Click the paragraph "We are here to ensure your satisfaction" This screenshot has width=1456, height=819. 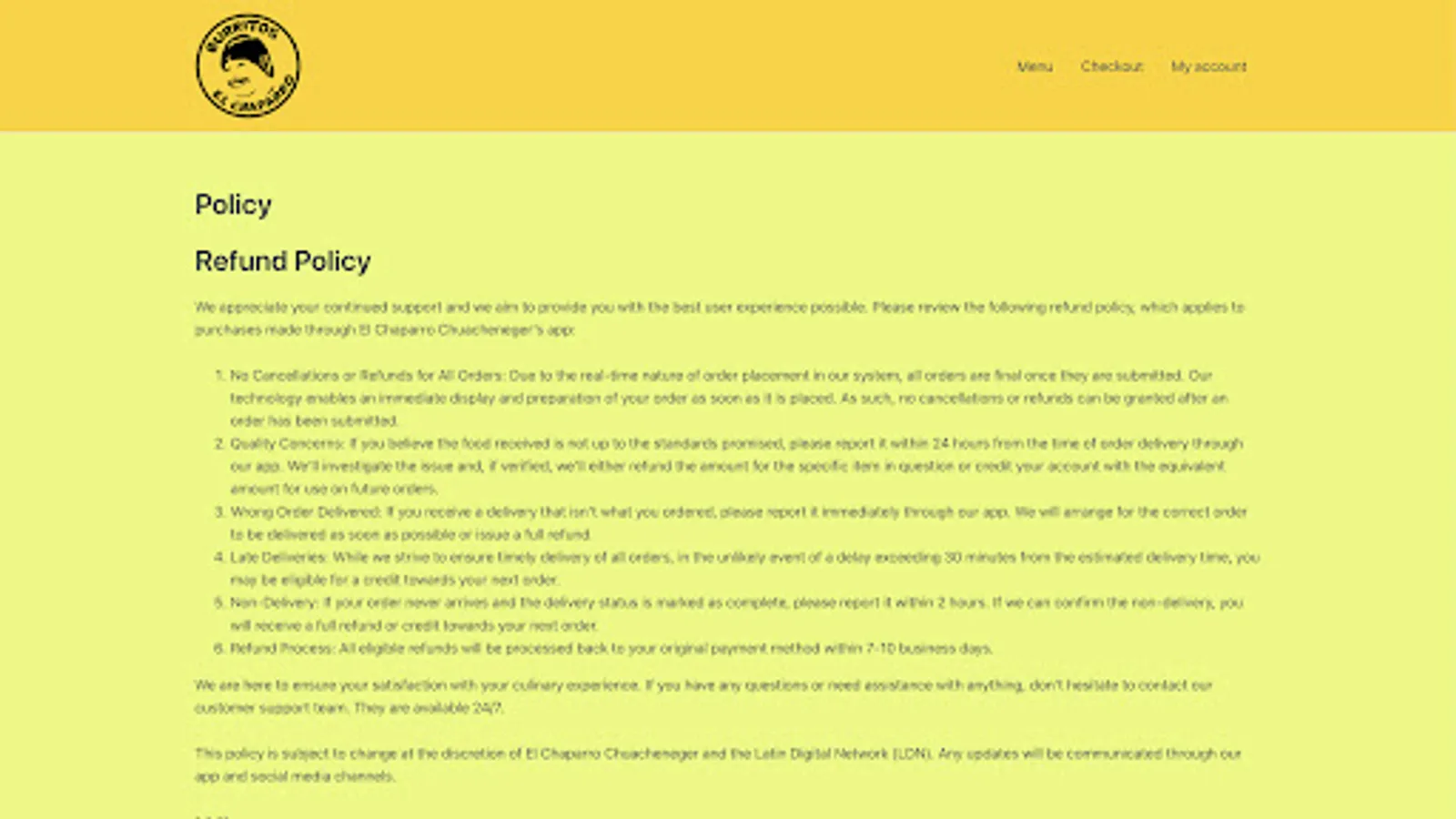(x=703, y=696)
